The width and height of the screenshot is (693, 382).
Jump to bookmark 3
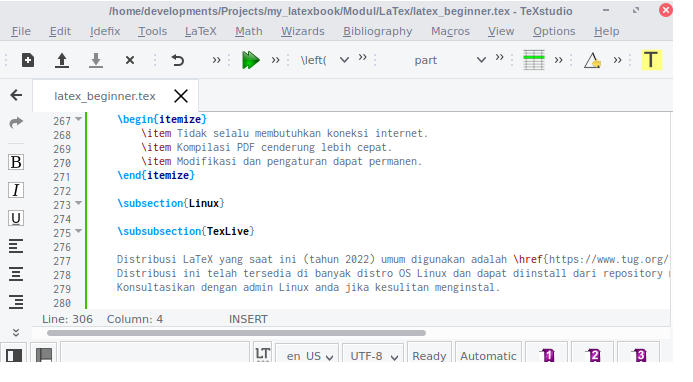(639, 355)
